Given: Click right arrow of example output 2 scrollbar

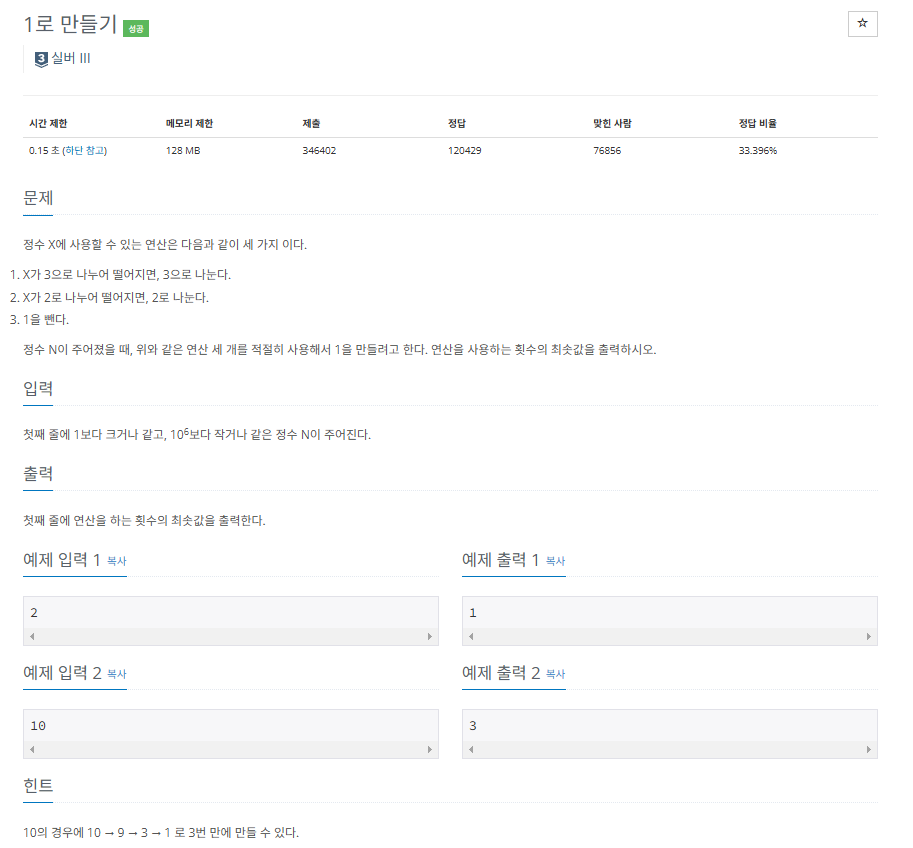Looking at the screenshot, I should tap(869, 750).
